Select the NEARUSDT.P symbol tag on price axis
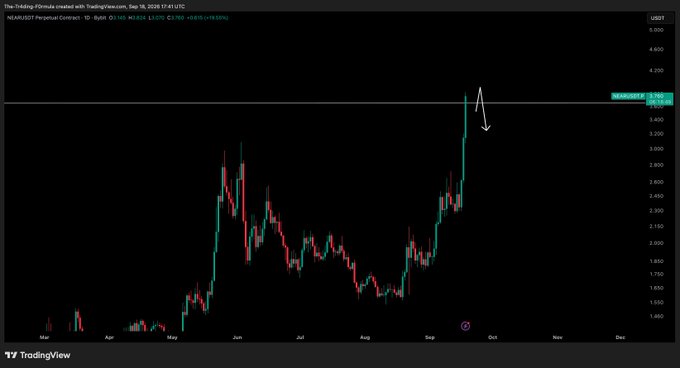Screen dimensions: 680x368 click(x=628, y=96)
